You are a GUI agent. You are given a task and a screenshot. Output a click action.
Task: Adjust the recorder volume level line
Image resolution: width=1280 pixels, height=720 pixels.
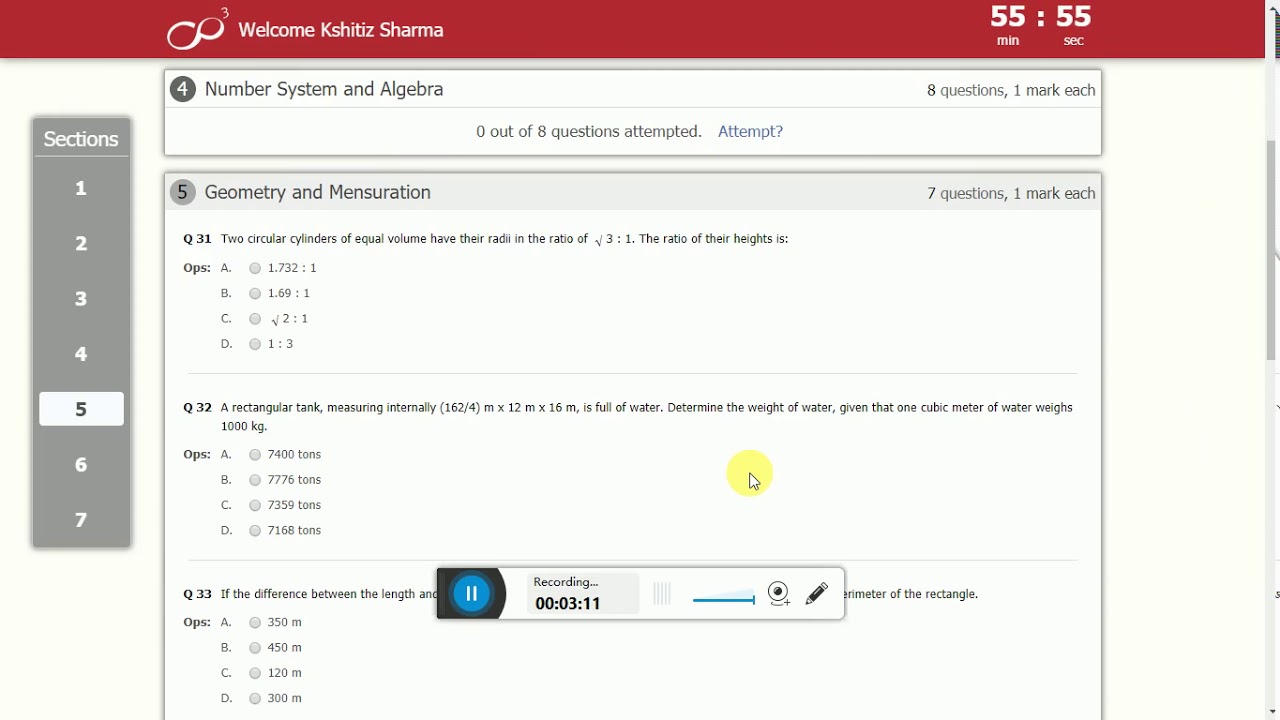723,599
